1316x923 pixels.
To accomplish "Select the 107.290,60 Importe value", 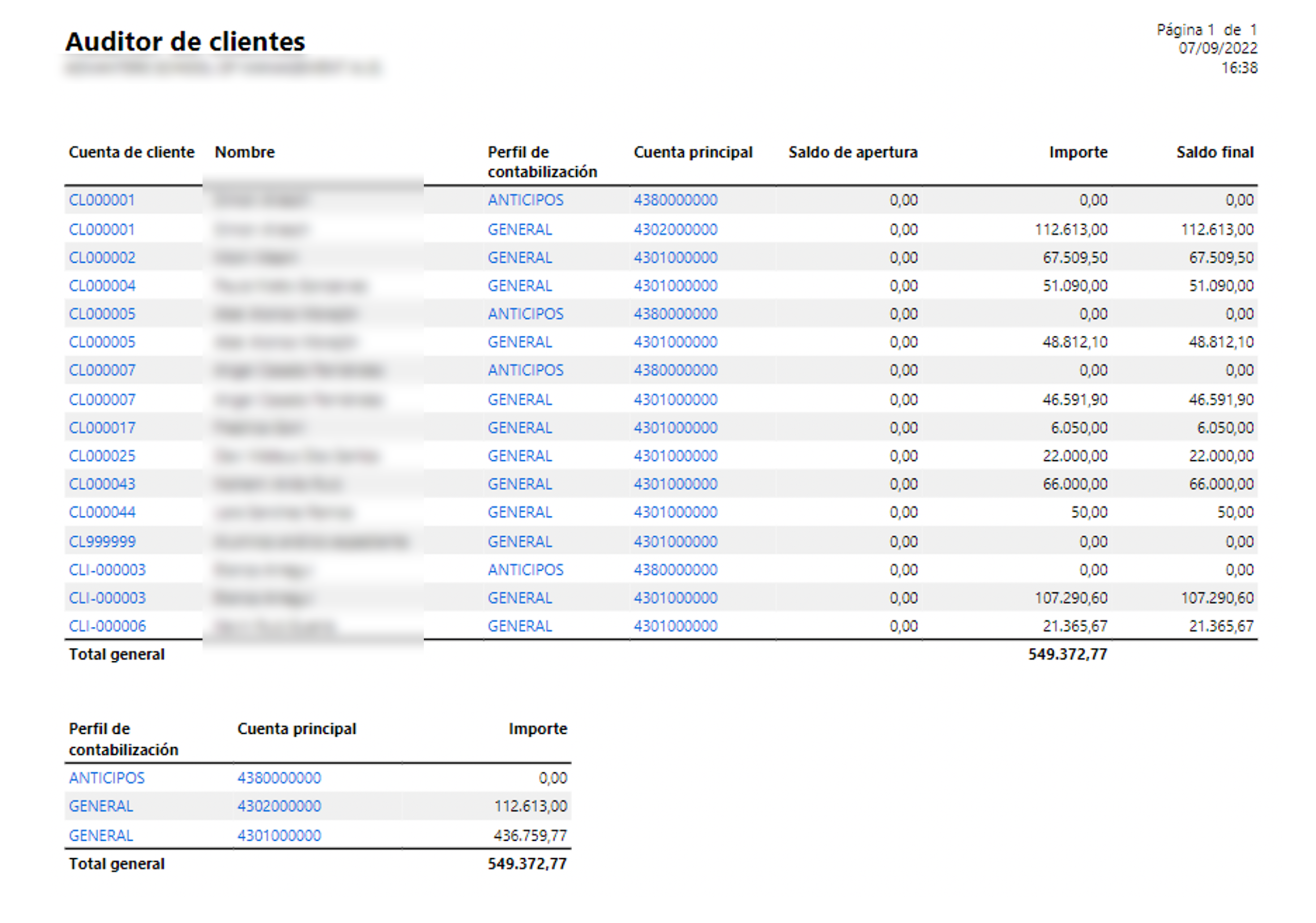I will pos(1071,598).
